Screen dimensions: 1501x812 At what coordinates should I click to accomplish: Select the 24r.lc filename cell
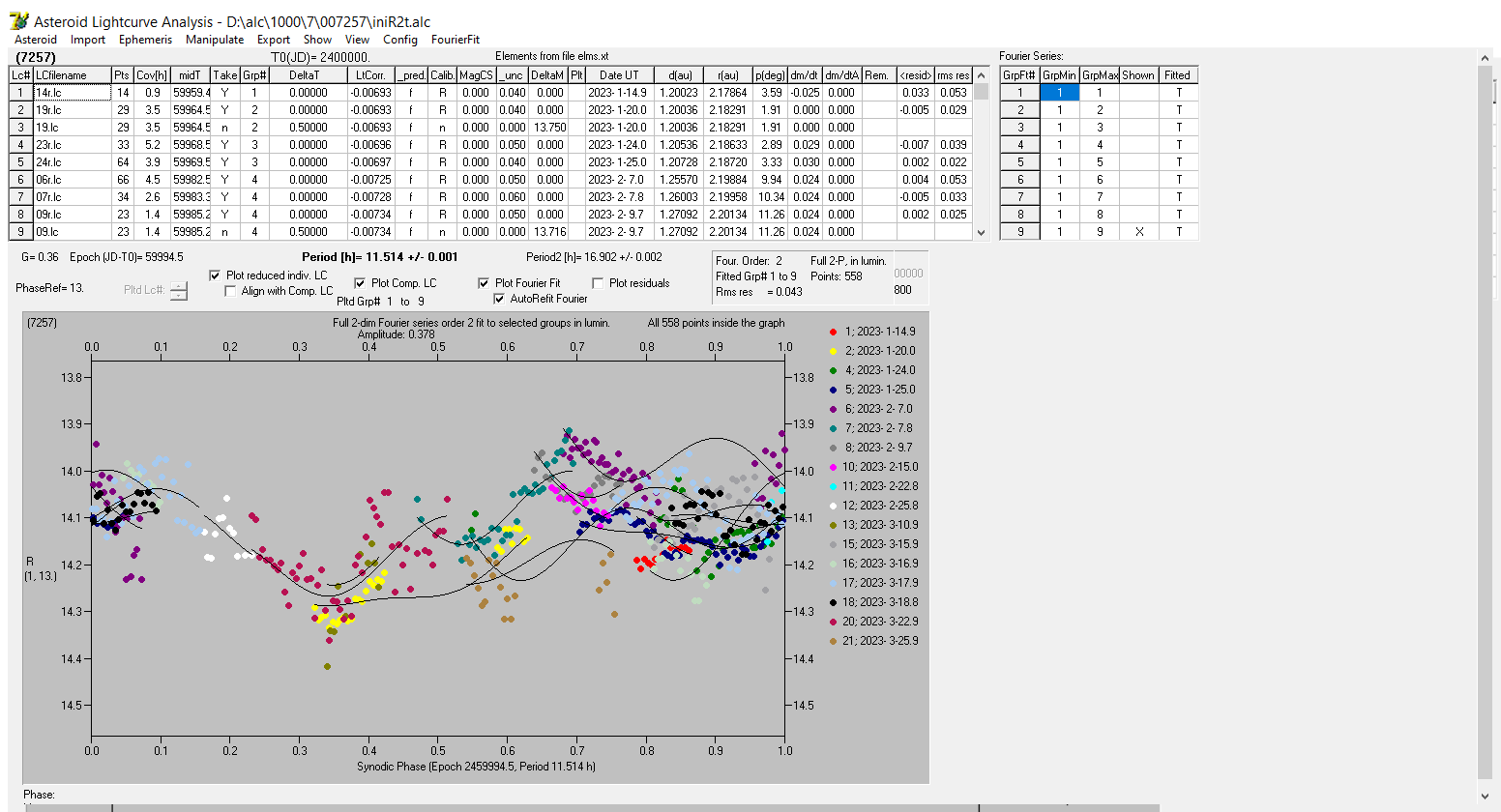coord(72,162)
